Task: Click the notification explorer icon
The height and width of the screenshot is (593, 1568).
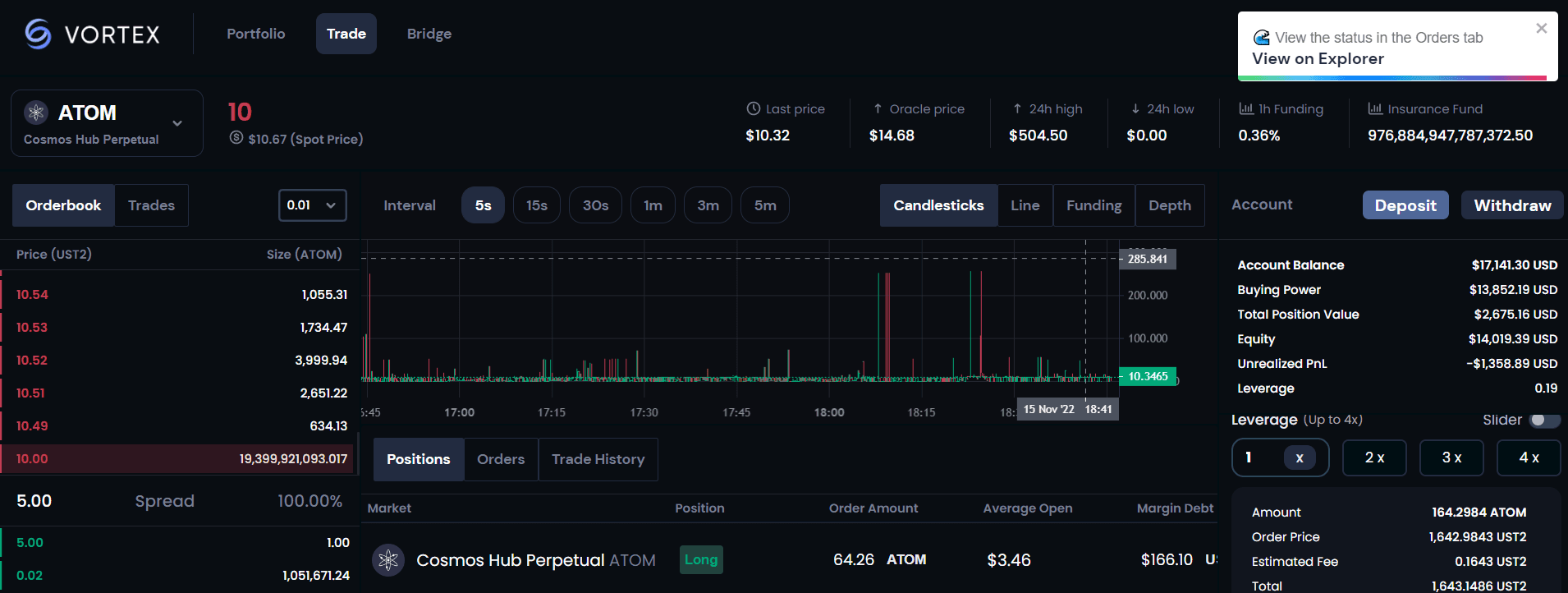Action: (x=1261, y=38)
